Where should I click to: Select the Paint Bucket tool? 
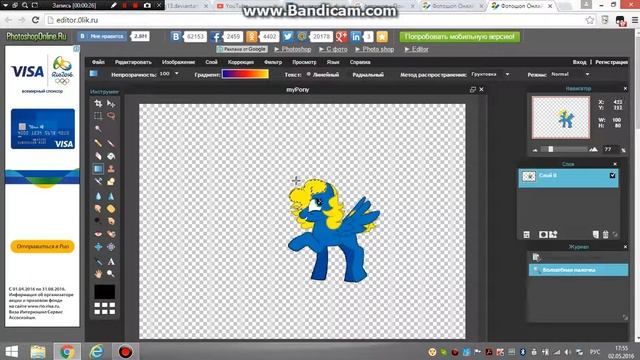(x=111, y=156)
